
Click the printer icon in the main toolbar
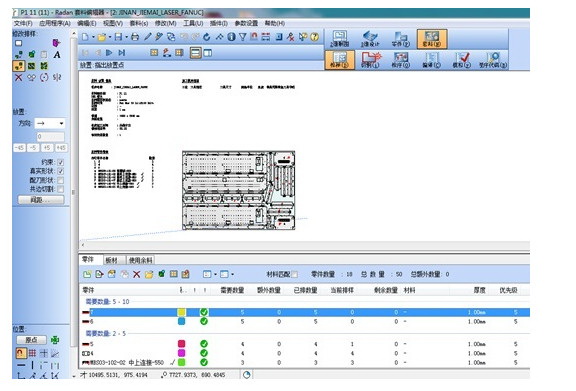coord(135,37)
